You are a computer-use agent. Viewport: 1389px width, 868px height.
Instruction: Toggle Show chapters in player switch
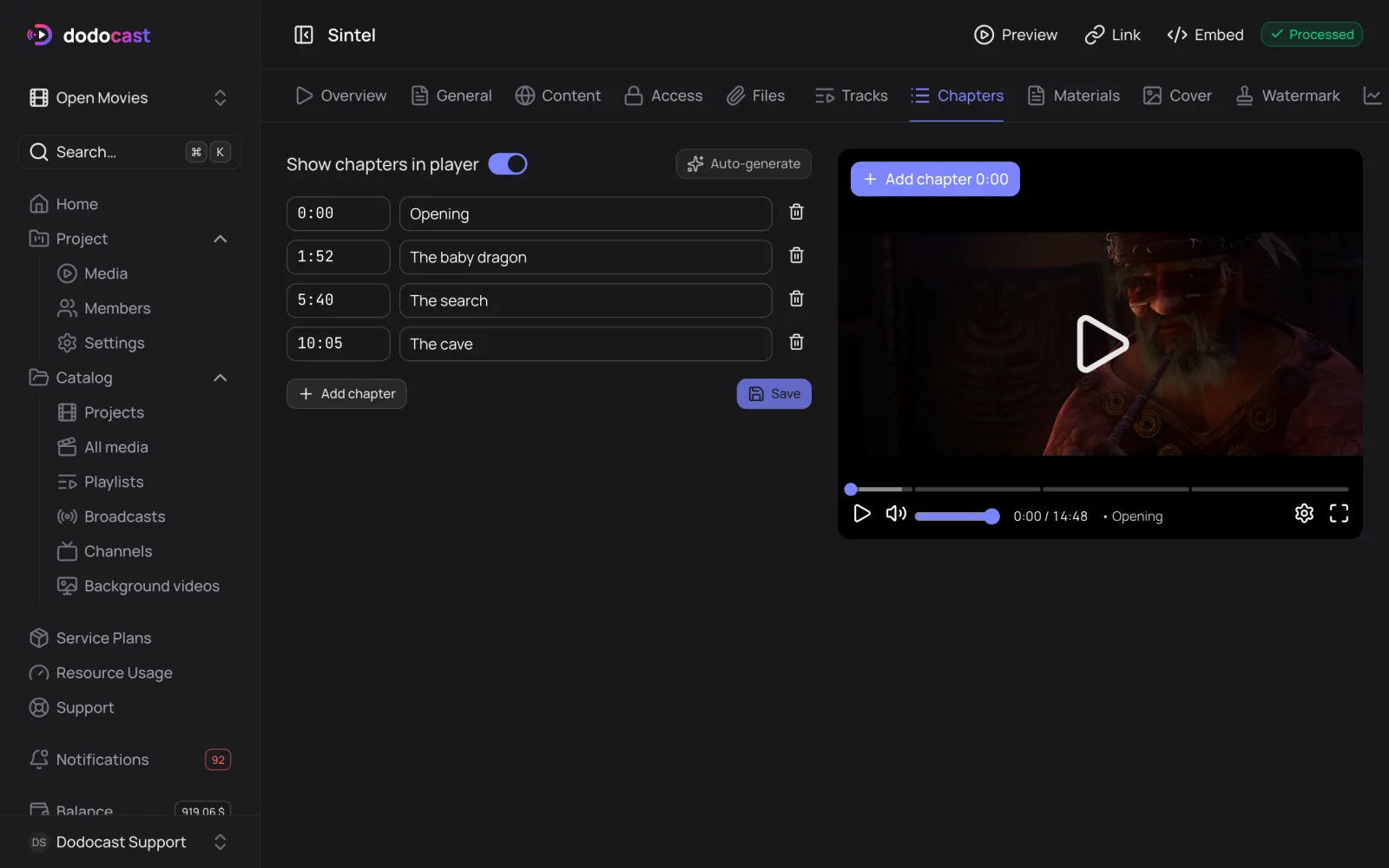(508, 164)
